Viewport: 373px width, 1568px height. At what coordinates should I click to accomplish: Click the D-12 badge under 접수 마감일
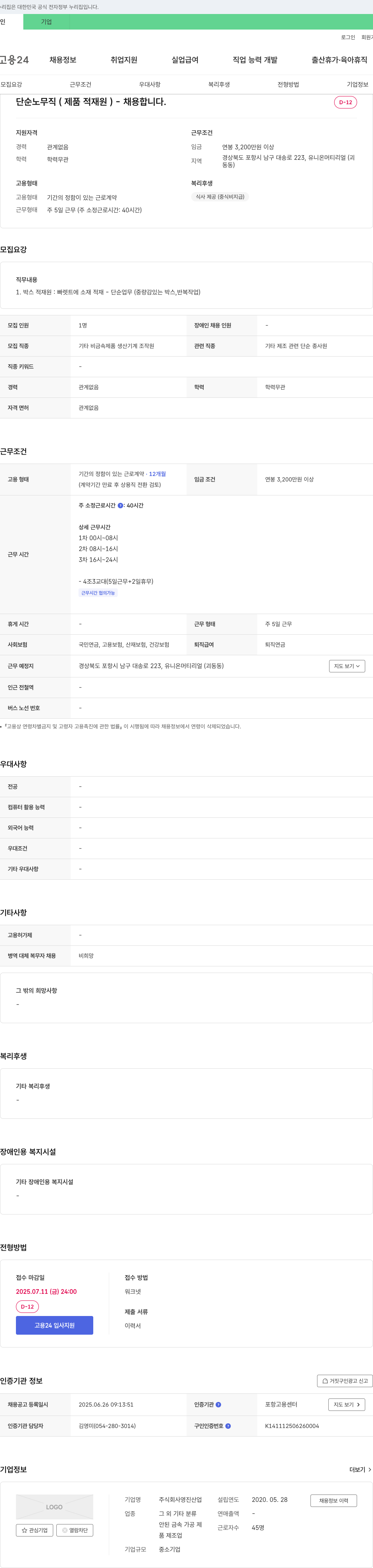[27, 1306]
